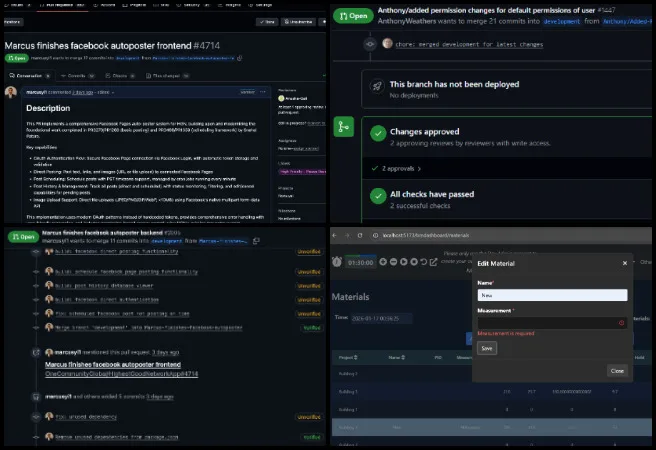Open 'build: post history database viewer' commit link
656x450 pixels.
(104, 286)
